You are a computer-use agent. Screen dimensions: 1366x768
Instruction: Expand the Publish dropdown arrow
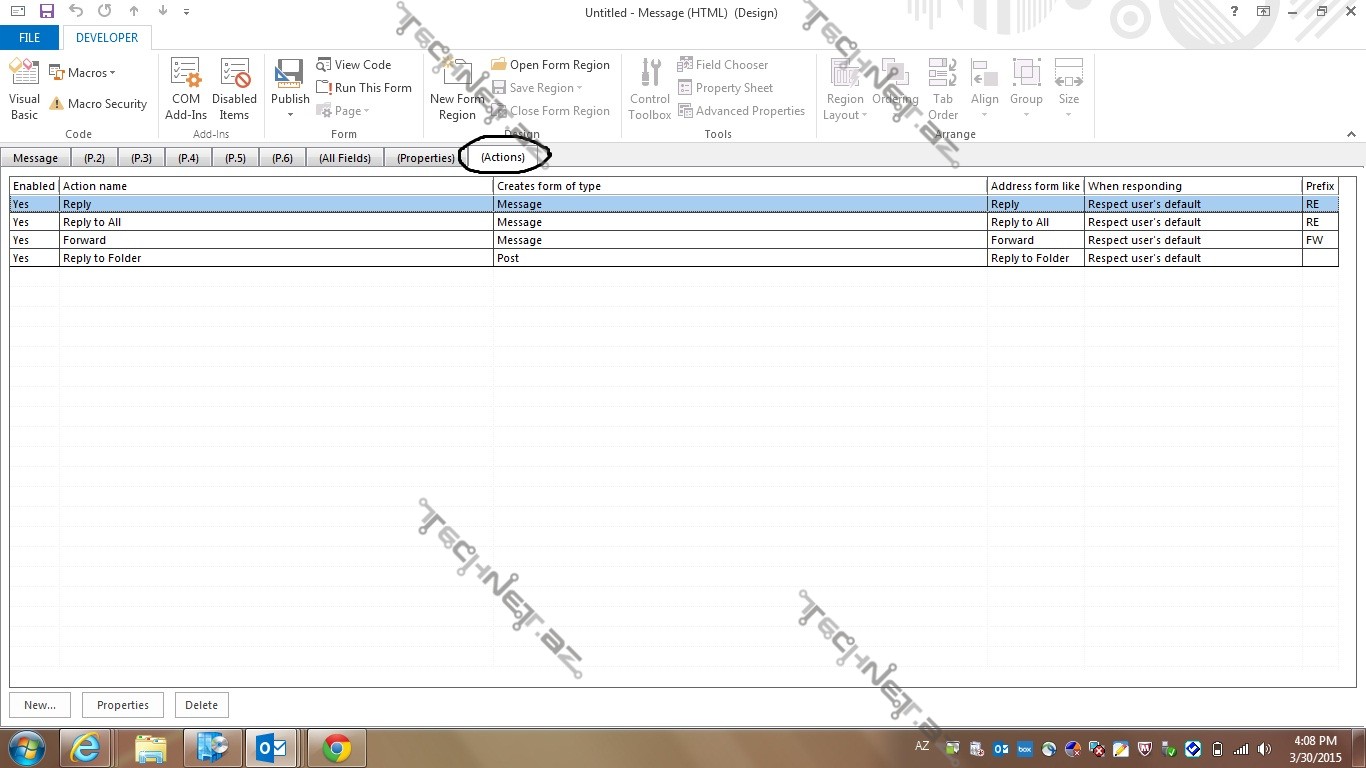click(x=290, y=115)
